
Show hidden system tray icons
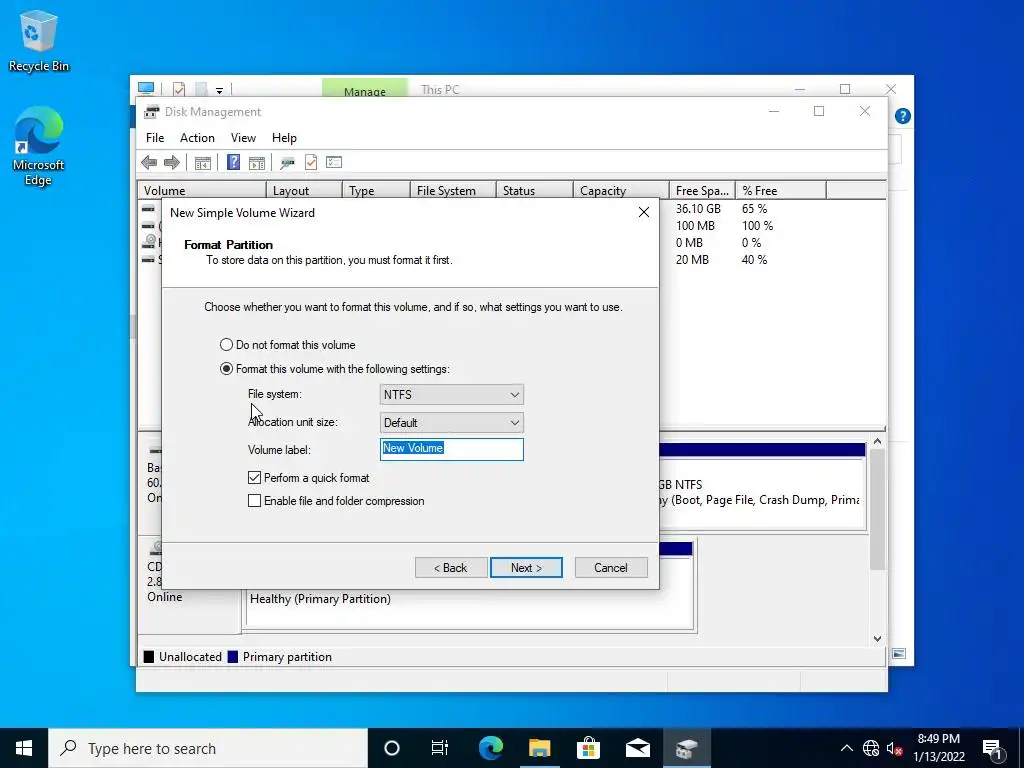[846, 748]
